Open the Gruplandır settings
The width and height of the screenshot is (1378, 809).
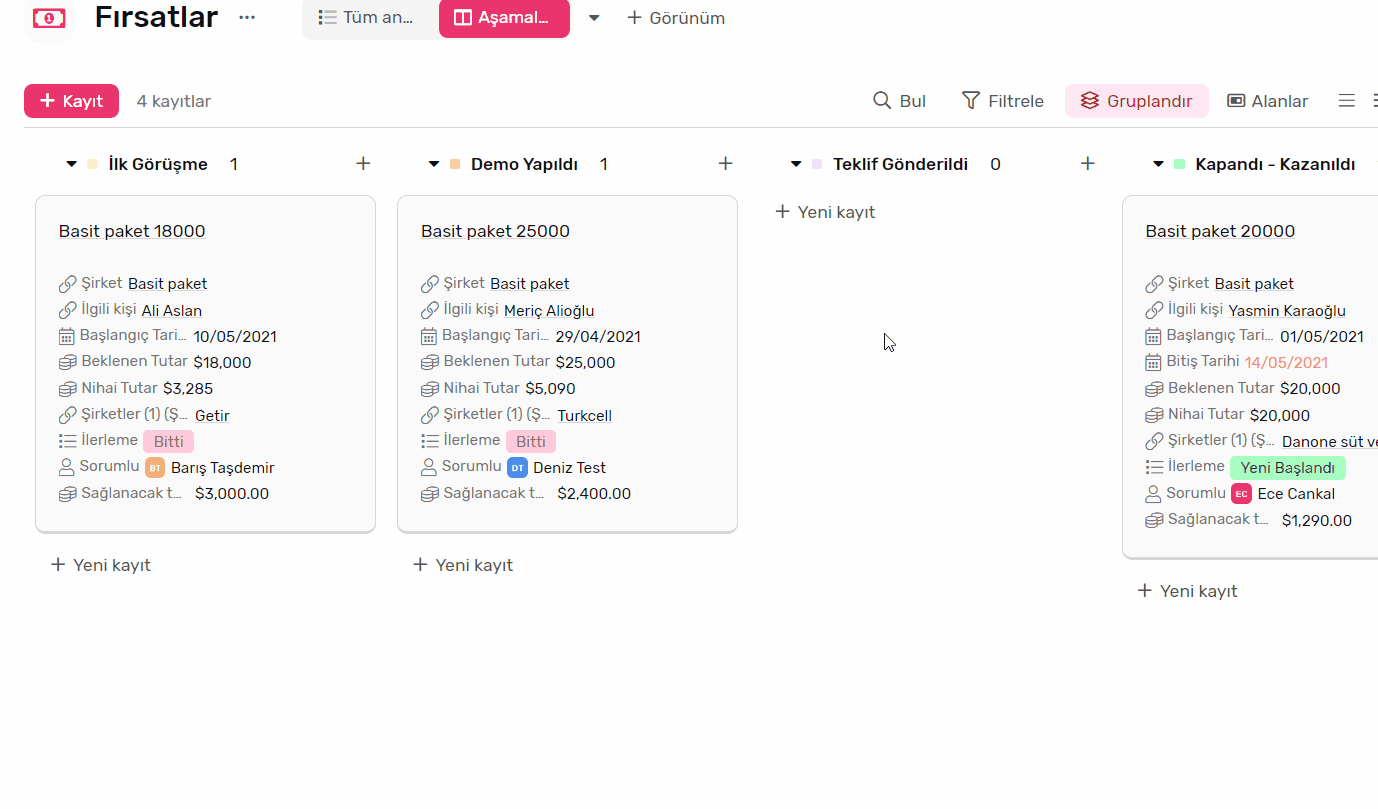pos(1137,101)
